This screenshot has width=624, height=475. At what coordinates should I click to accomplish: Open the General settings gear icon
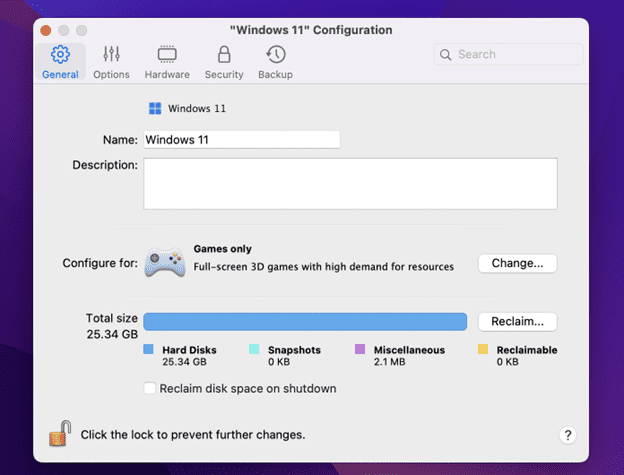[x=59, y=54]
